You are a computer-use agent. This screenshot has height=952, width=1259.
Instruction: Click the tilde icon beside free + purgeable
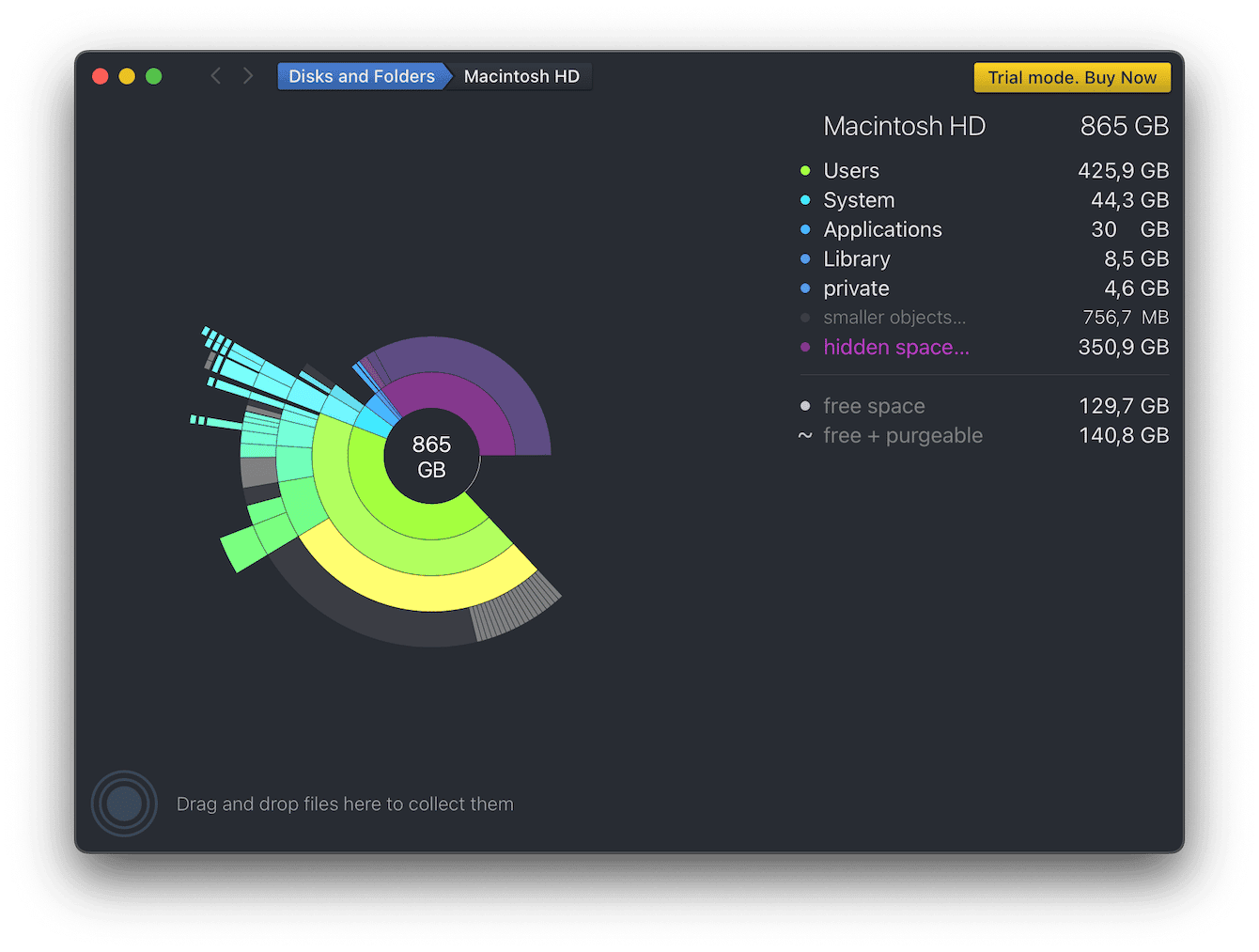[805, 435]
